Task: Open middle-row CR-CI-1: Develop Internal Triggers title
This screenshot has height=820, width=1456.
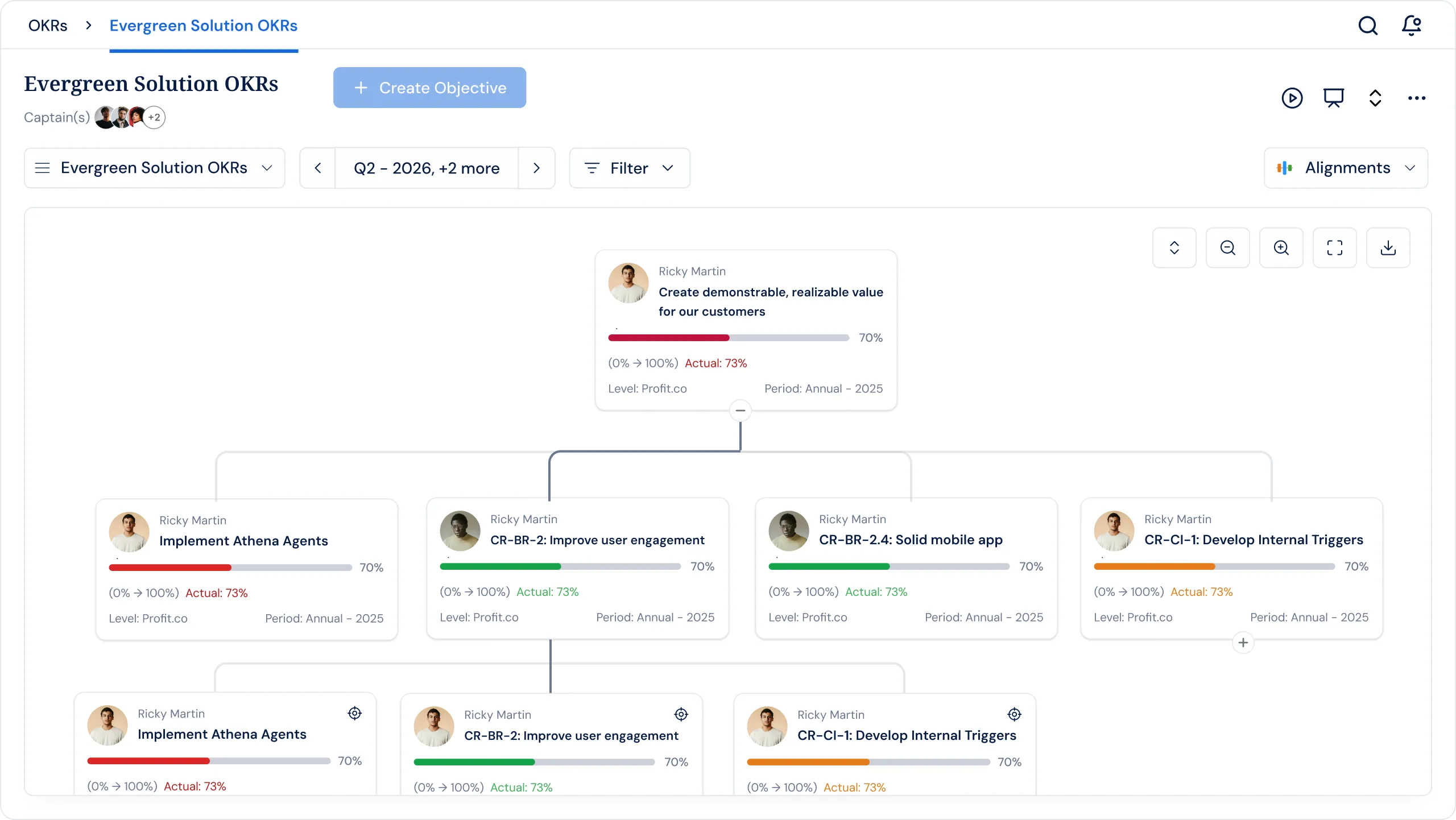Action: click(1254, 540)
